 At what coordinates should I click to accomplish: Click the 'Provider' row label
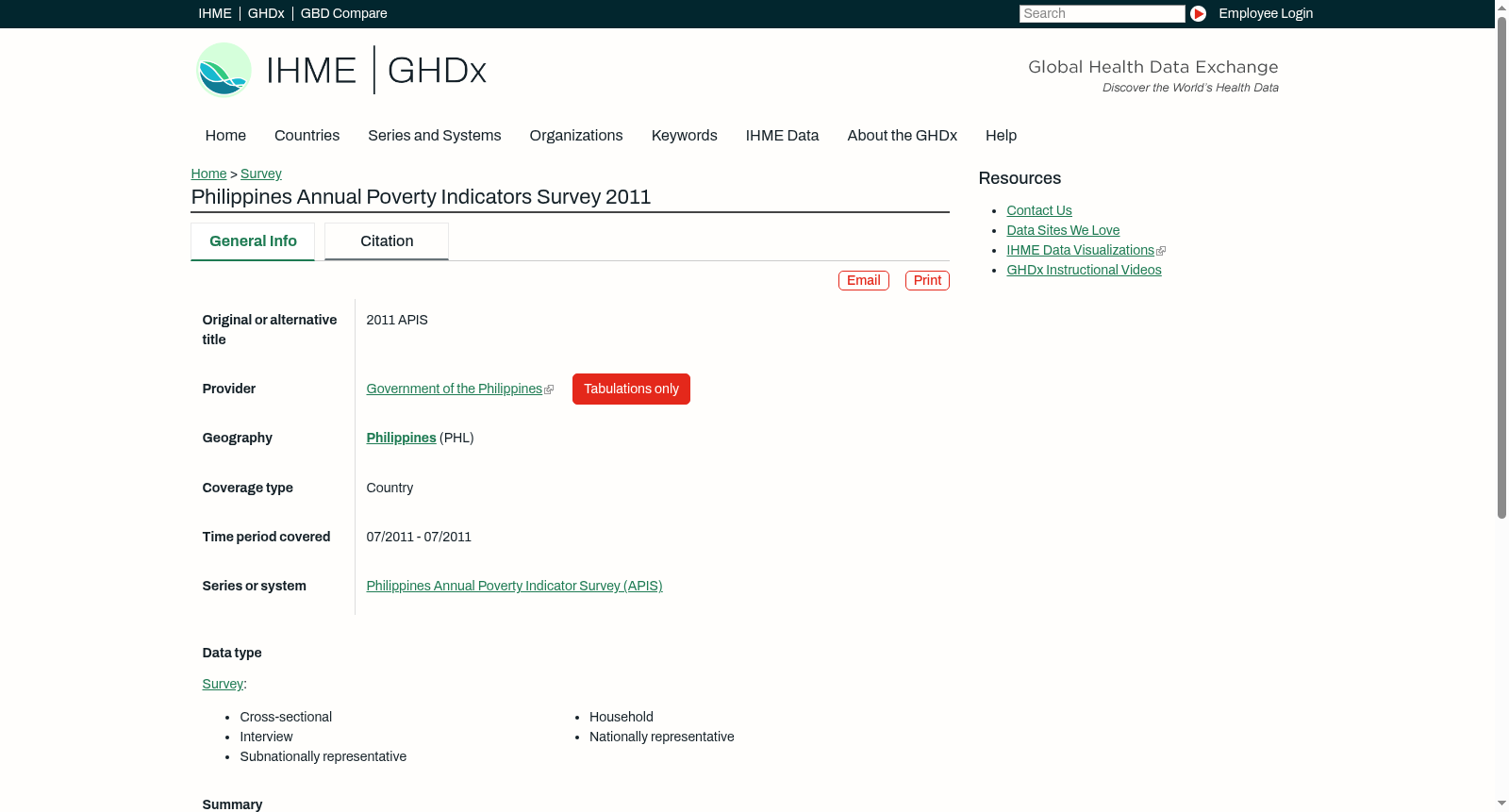[x=228, y=389]
